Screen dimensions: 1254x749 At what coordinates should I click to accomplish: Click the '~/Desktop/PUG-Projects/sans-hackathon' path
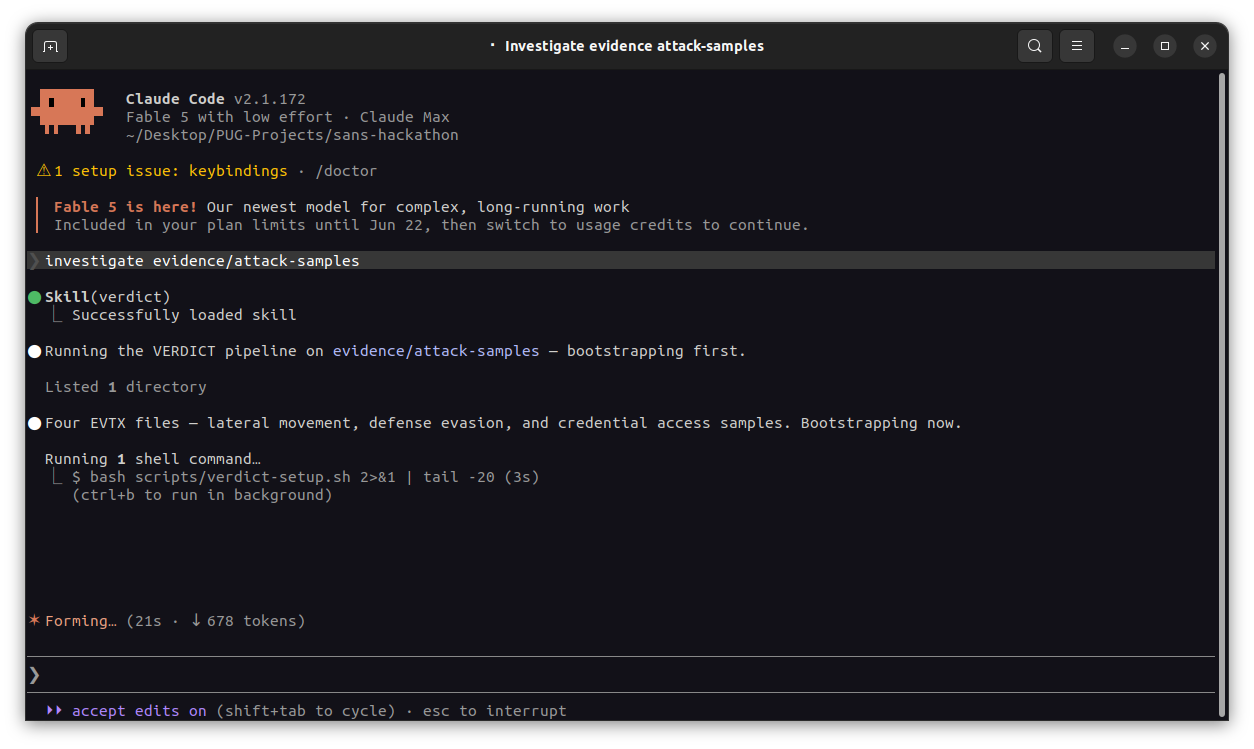(292, 135)
